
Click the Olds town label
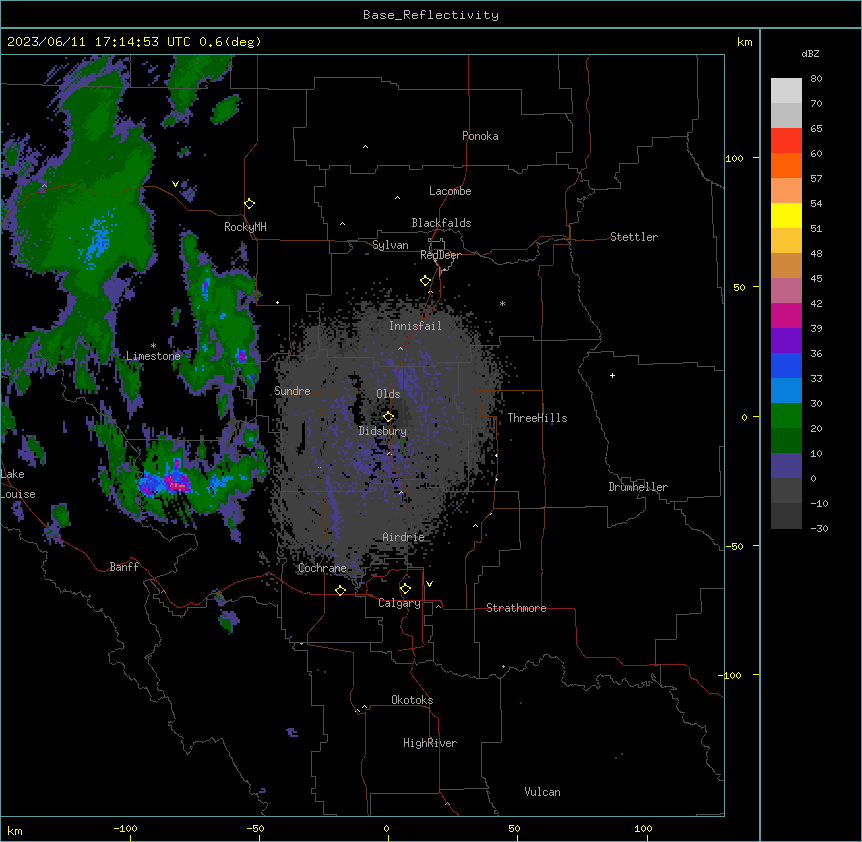[388, 394]
